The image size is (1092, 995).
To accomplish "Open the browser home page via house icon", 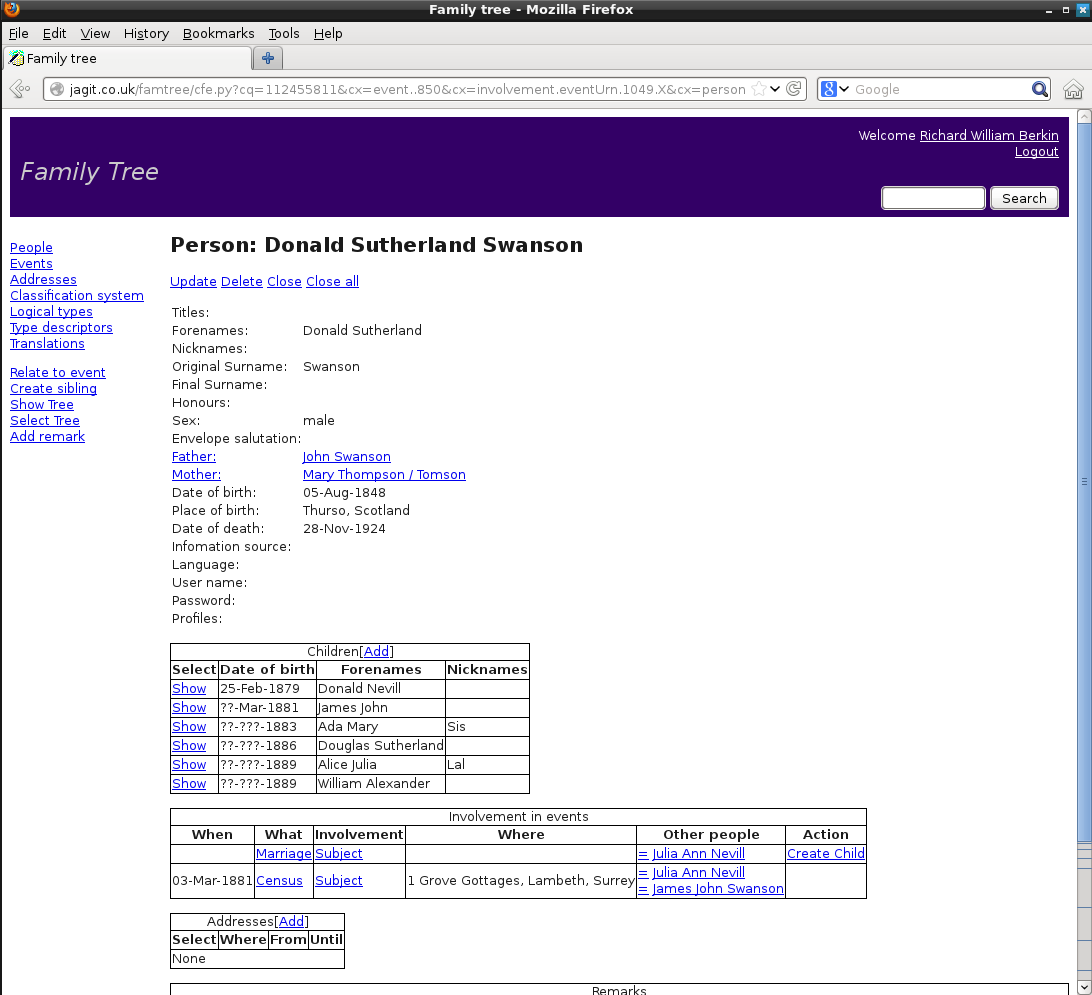I will point(1074,89).
